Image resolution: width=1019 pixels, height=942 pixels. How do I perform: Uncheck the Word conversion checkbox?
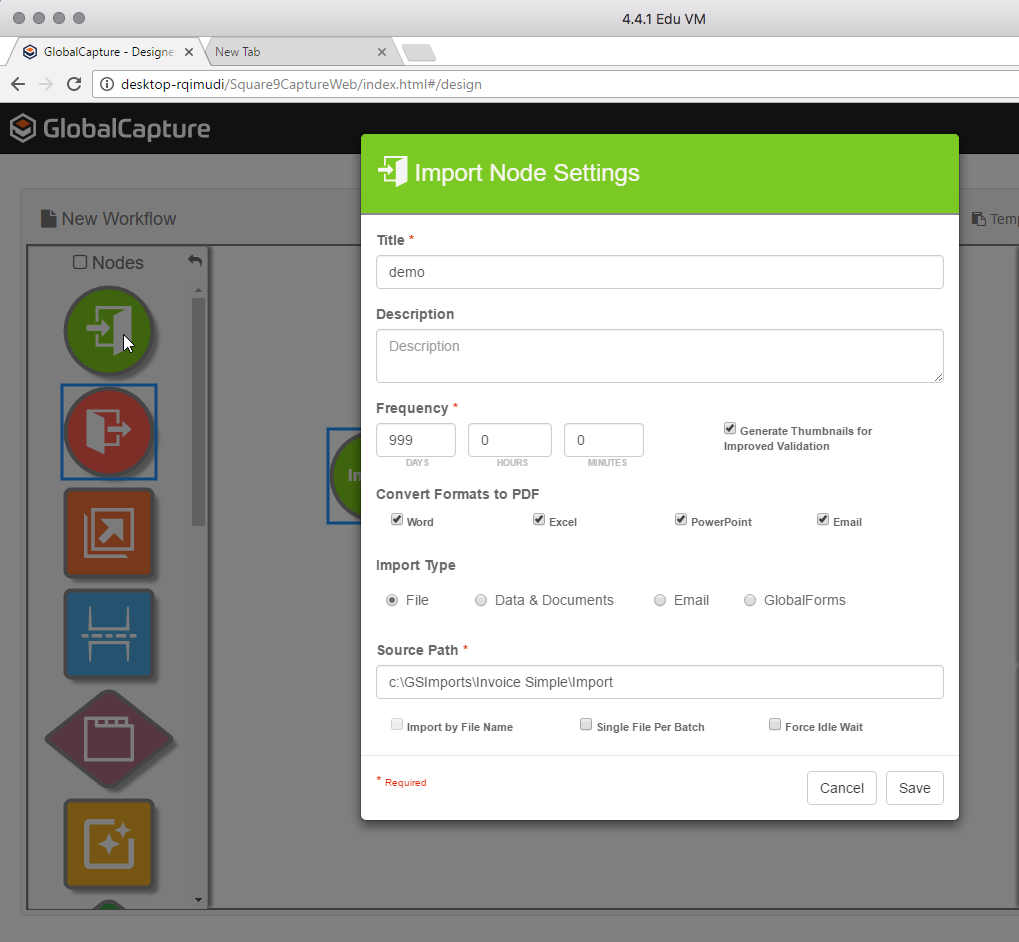click(397, 520)
